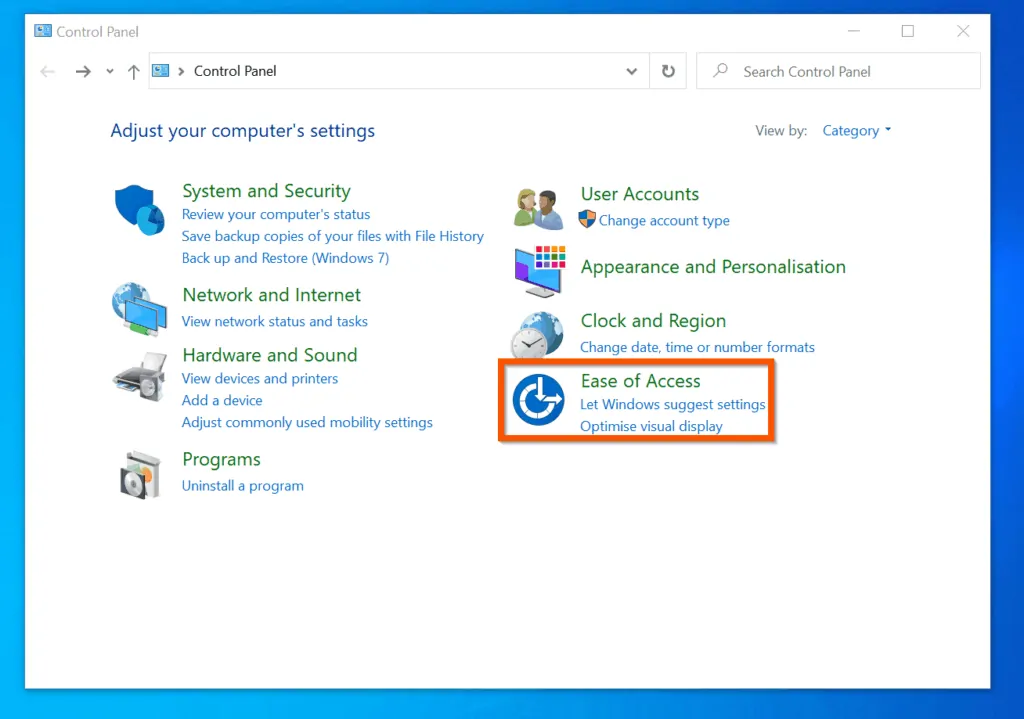Click the System and Security shield icon
The height and width of the screenshot is (719, 1024).
pos(139,210)
